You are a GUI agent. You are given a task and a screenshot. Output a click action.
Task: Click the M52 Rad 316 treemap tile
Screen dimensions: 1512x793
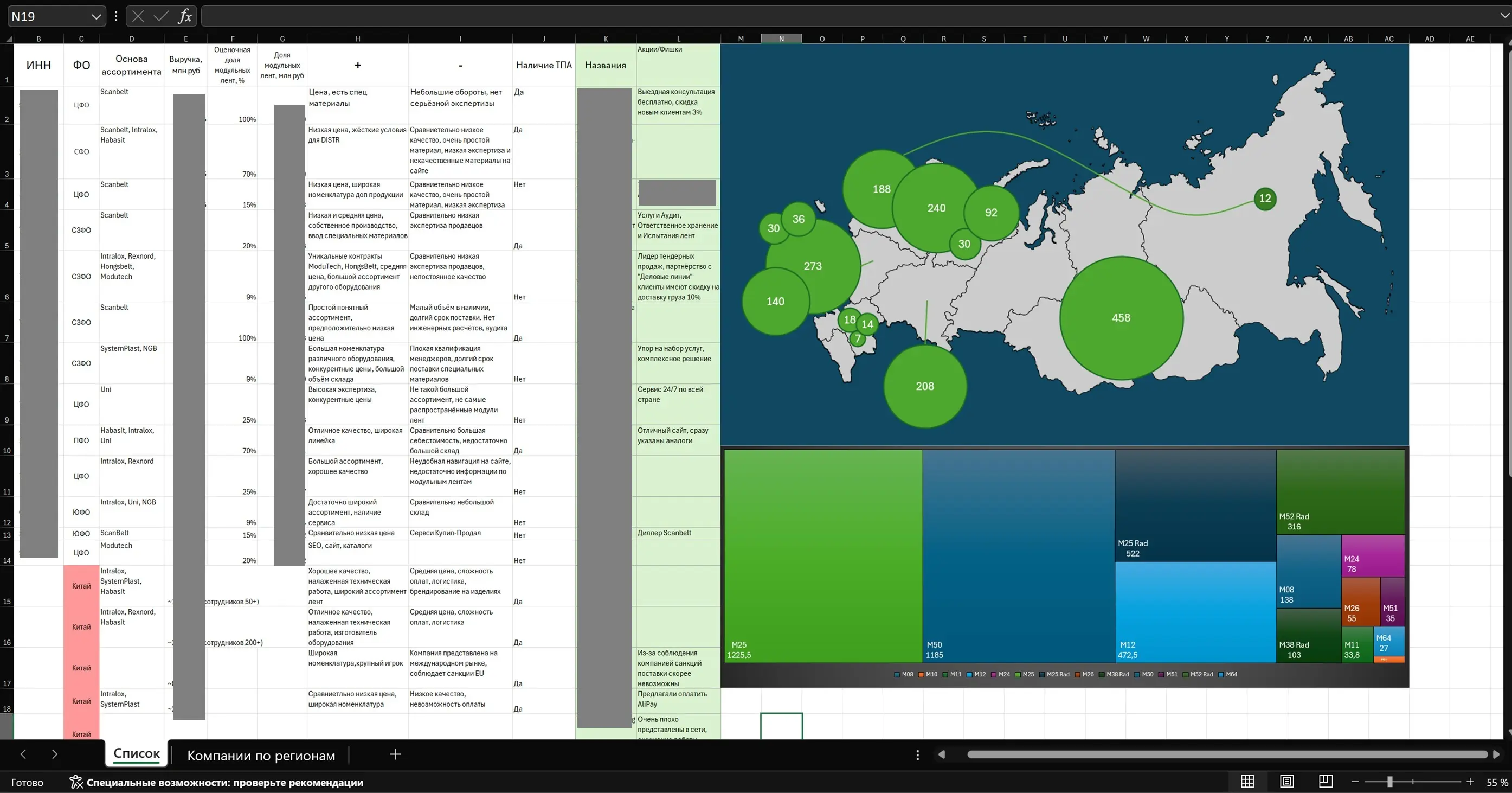(x=1341, y=493)
